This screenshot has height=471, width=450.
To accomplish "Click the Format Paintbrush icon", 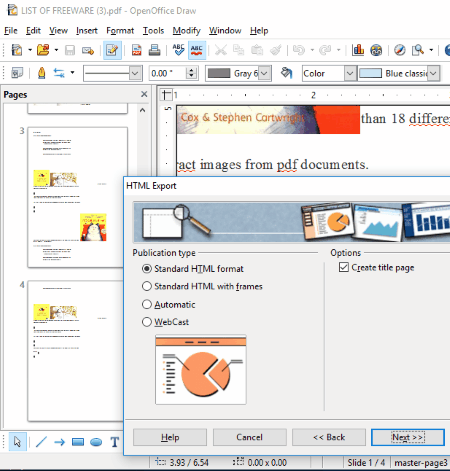I will coord(275,50).
